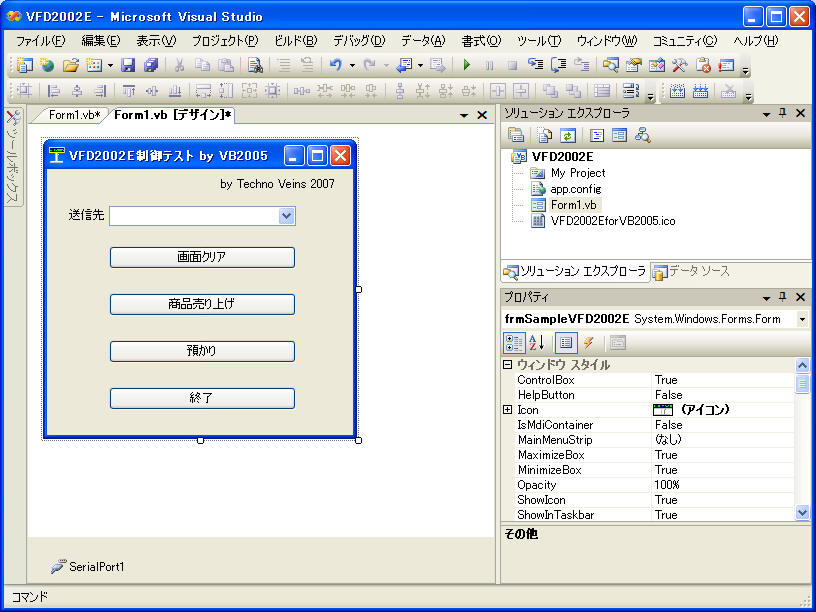816x612 pixels.
Task: Expand the Icon property row
Action: point(508,410)
